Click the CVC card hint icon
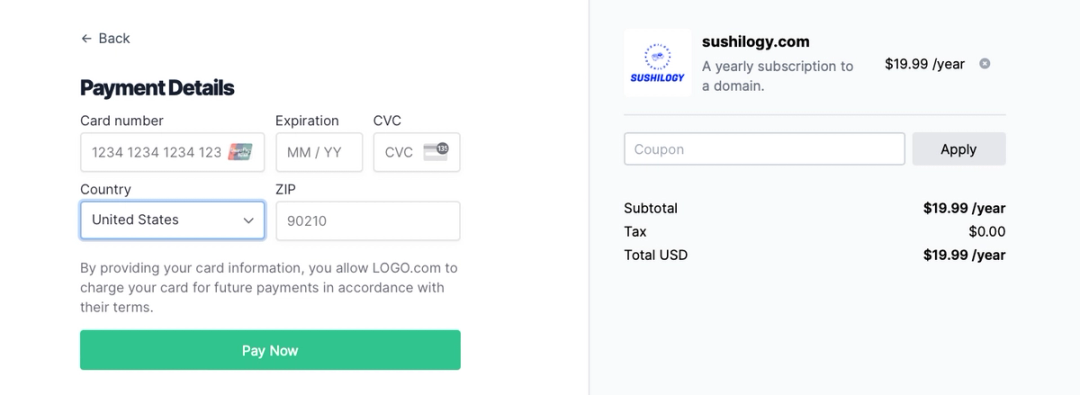The width and height of the screenshot is (1080, 395). [x=435, y=151]
